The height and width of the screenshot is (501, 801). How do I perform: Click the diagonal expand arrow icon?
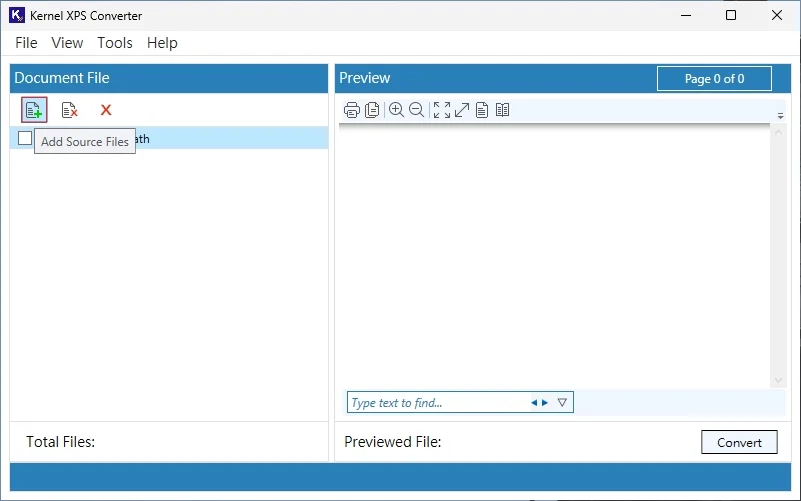click(462, 110)
